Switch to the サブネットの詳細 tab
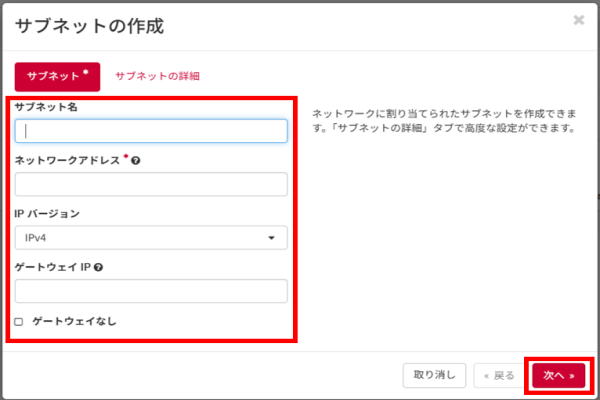The height and width of the screenshot is (400, 600). (157, 76)
